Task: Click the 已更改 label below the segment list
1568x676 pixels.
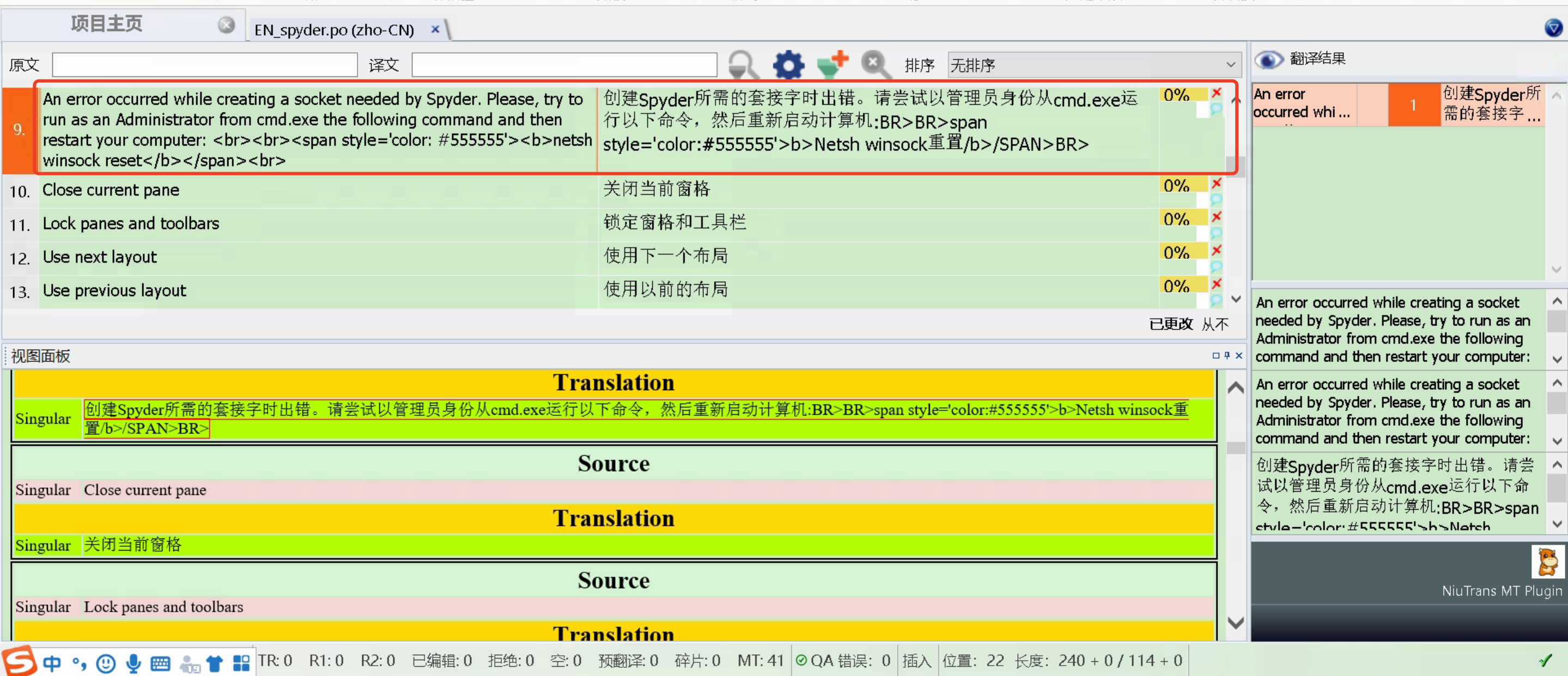Action: click(1170, 324)
